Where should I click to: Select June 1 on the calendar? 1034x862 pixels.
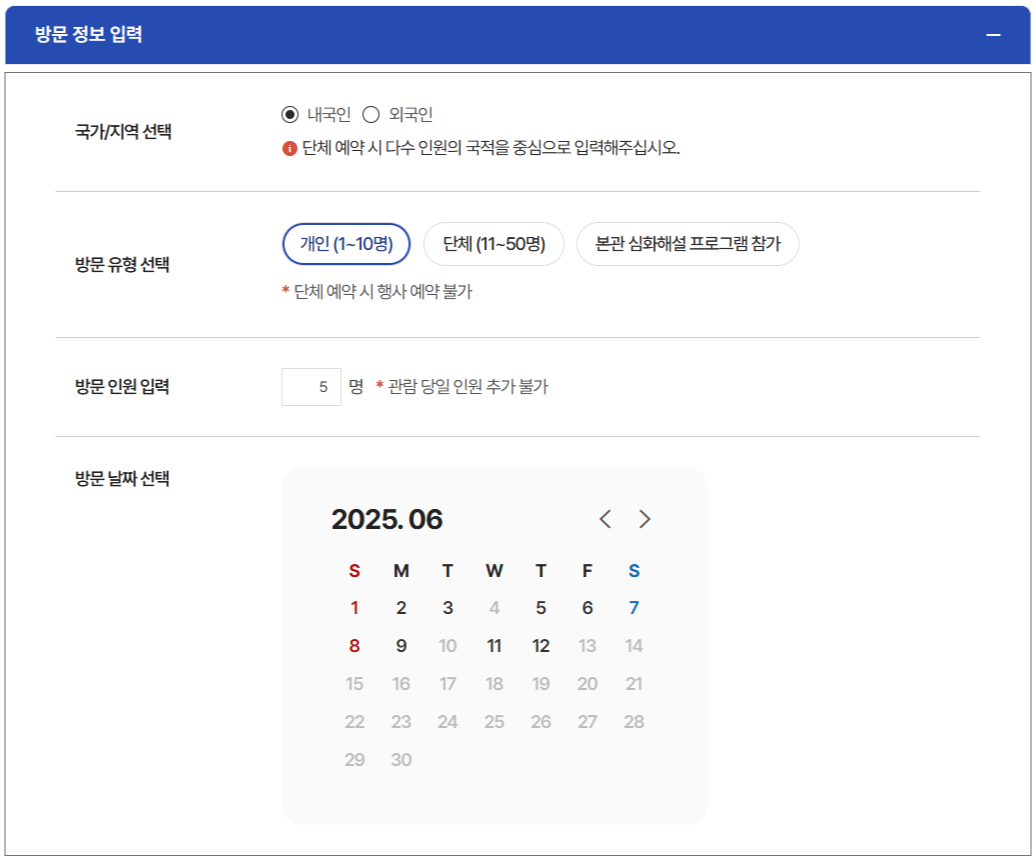(x=353, y=607)
